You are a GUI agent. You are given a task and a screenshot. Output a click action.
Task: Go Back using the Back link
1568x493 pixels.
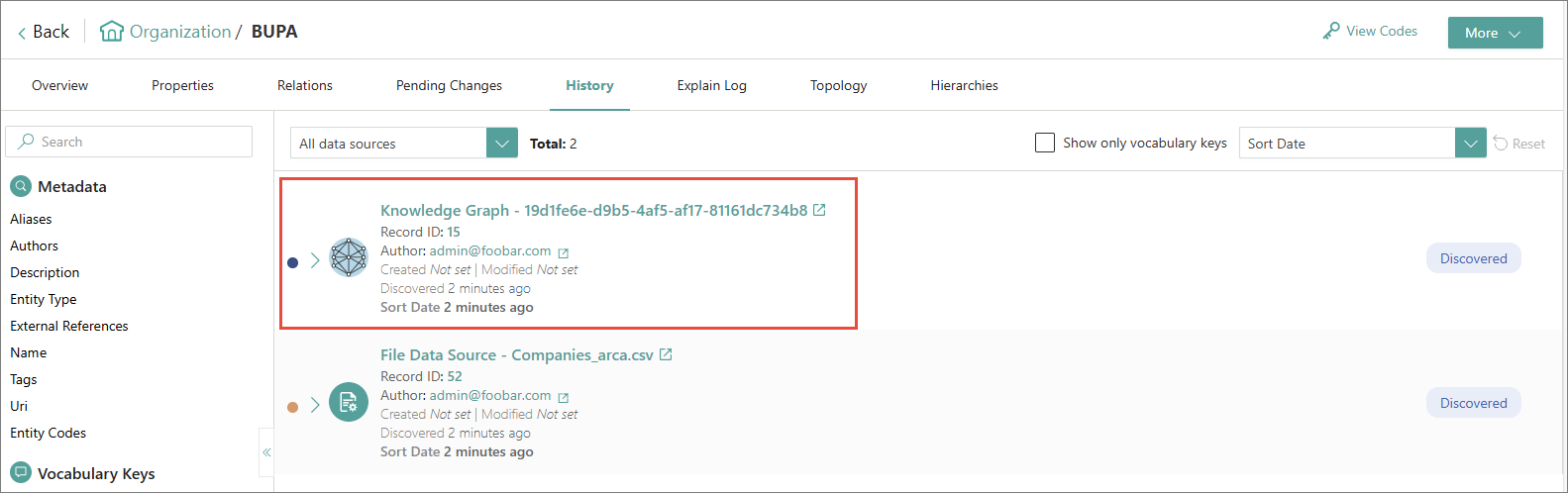pyautogui.click(x=43, y=32)
